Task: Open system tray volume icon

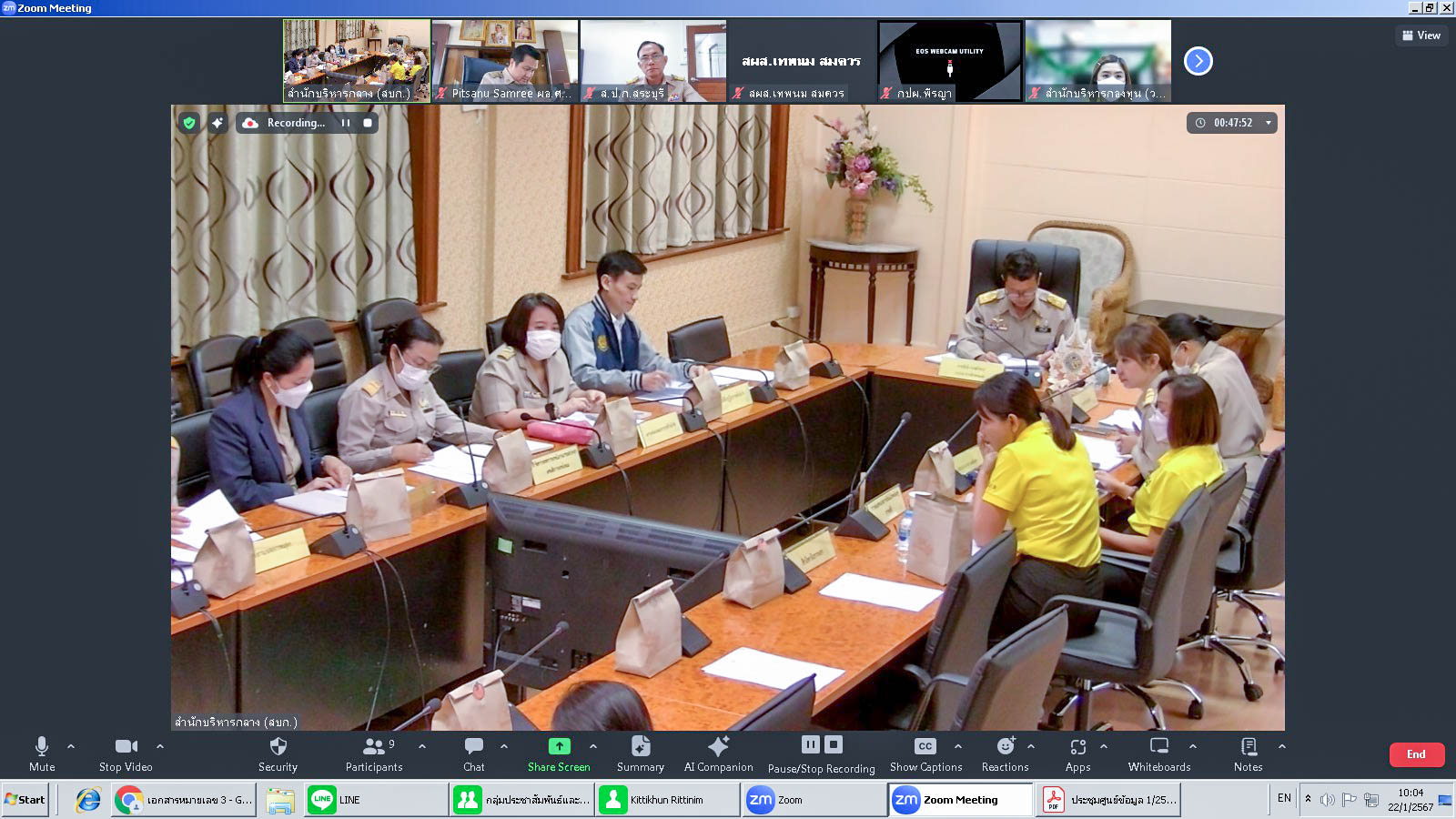Action: [x=1328, y=800]
